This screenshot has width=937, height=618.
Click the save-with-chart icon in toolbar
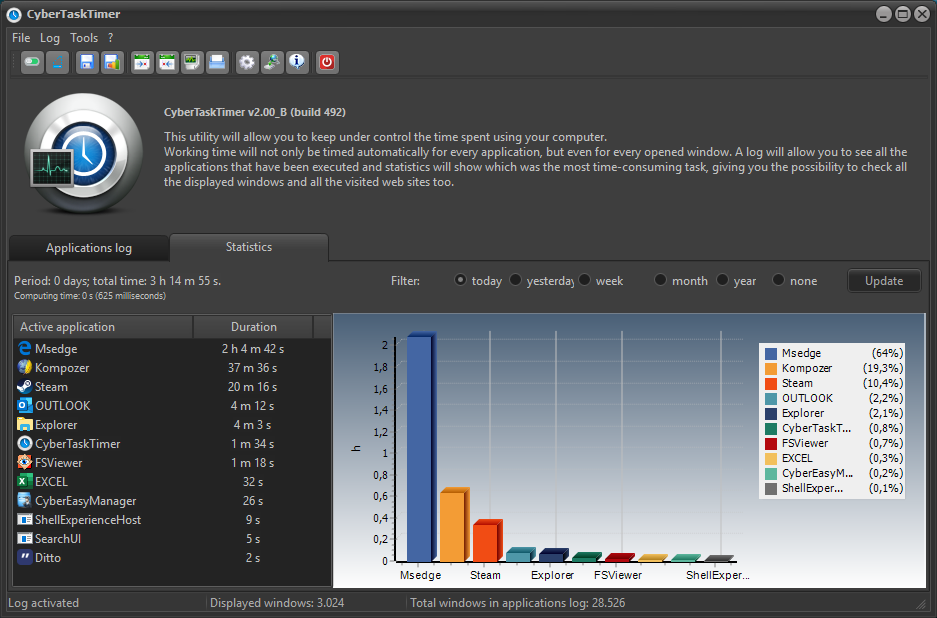[112, 63]
